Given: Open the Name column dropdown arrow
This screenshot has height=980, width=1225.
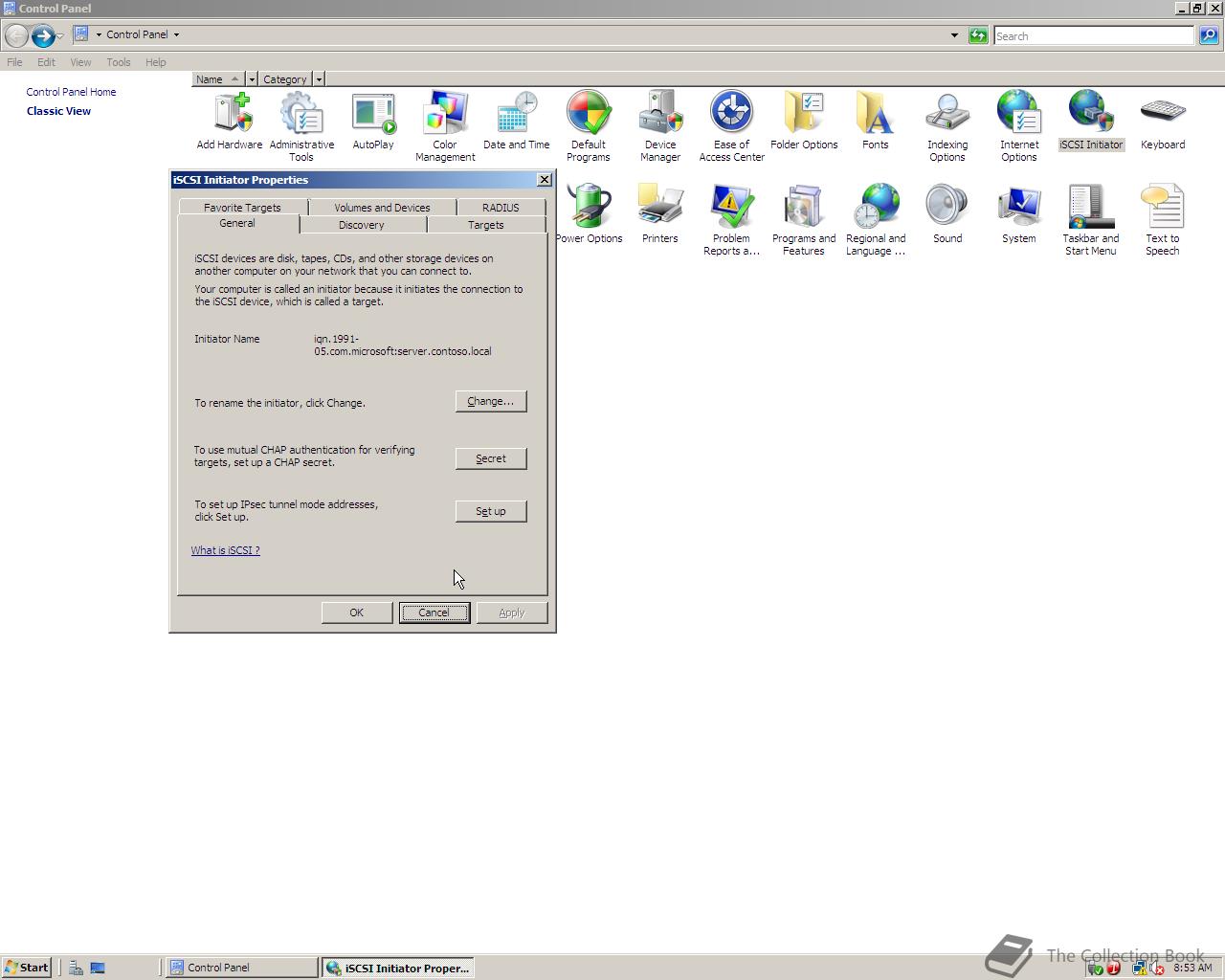Looking at the screenshot, I should (x=252, y=79).
